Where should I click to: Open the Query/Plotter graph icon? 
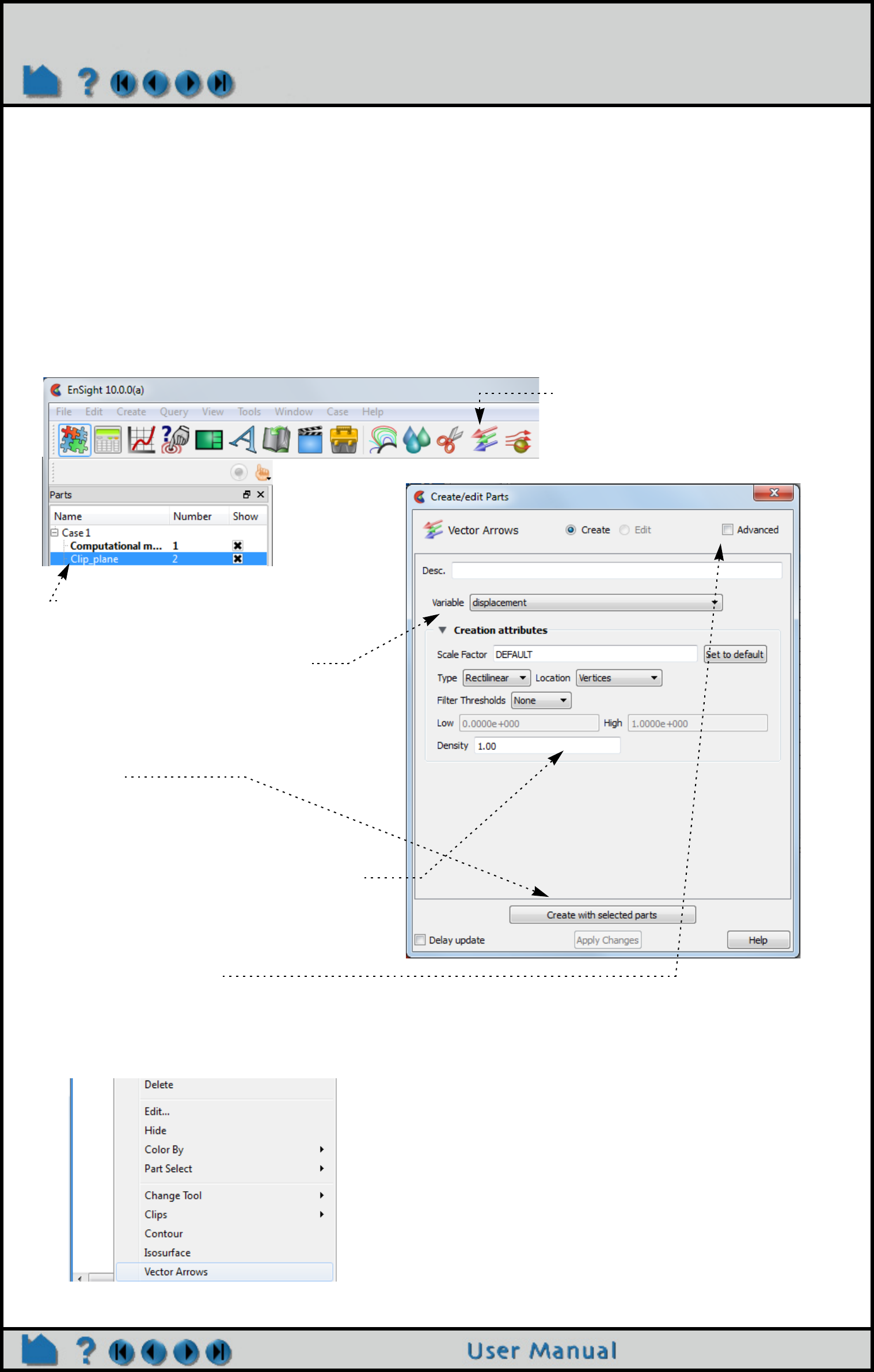click(142, 440)
